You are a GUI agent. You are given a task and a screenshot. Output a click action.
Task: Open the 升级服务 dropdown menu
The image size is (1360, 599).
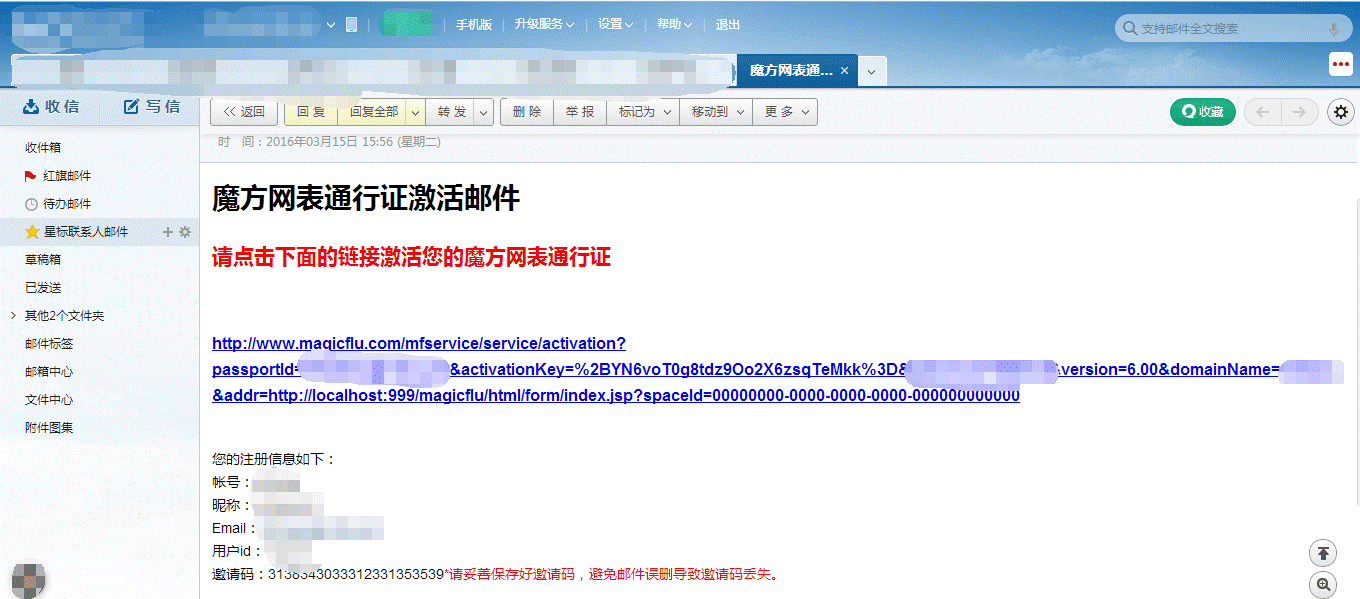point(544,25)
